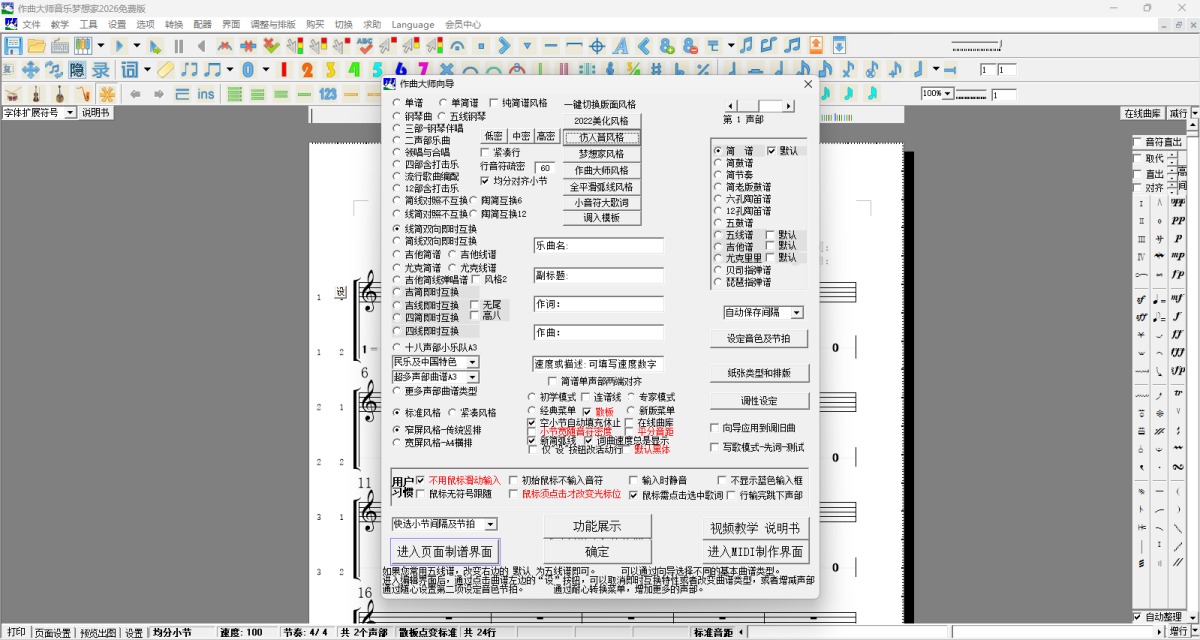Open the 民乐及中国特色 dropdown
Viewport: 1200px width, 640px height.
click(x=472, y=361)
